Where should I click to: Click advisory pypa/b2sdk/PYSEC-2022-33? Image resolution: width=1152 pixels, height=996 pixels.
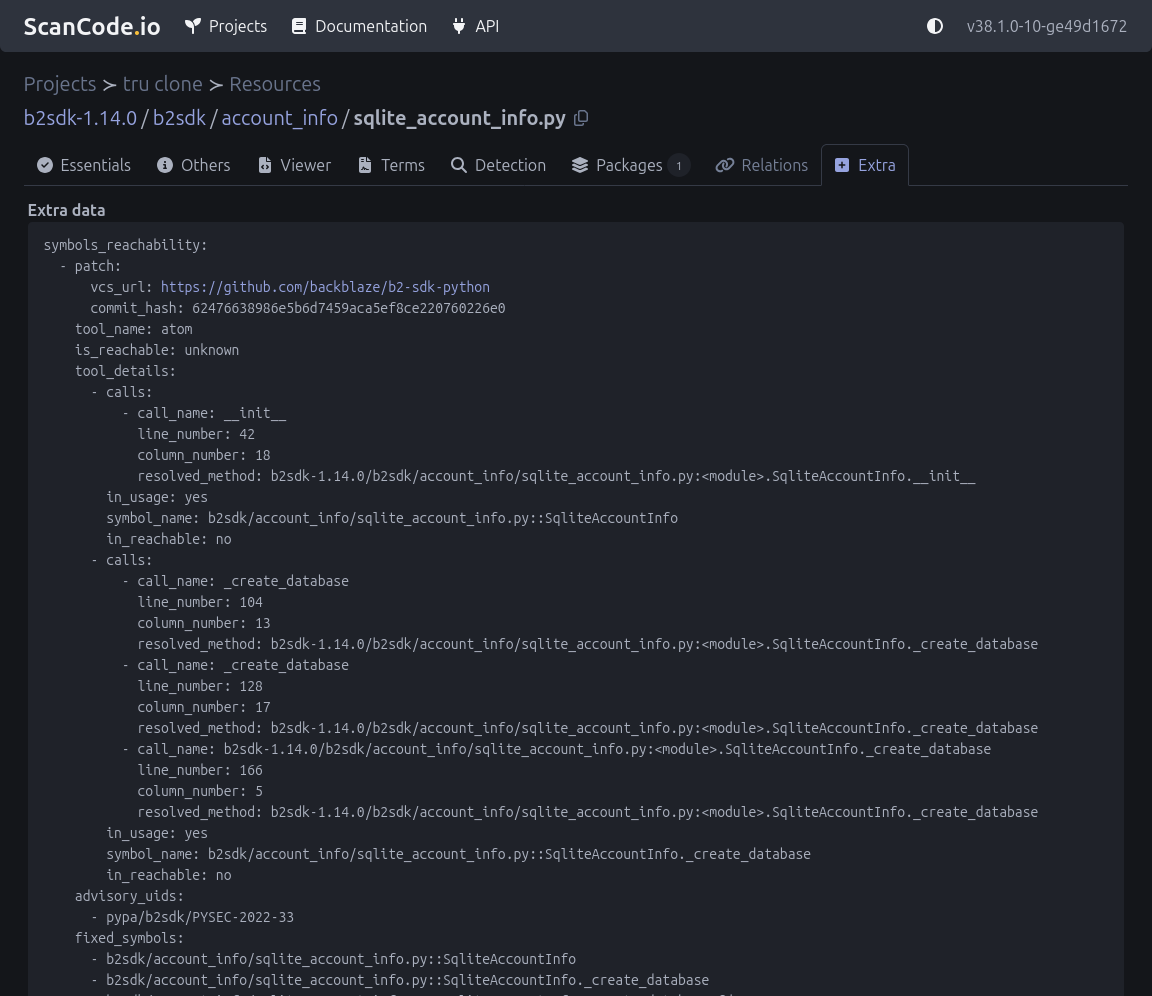coord(200,917)
